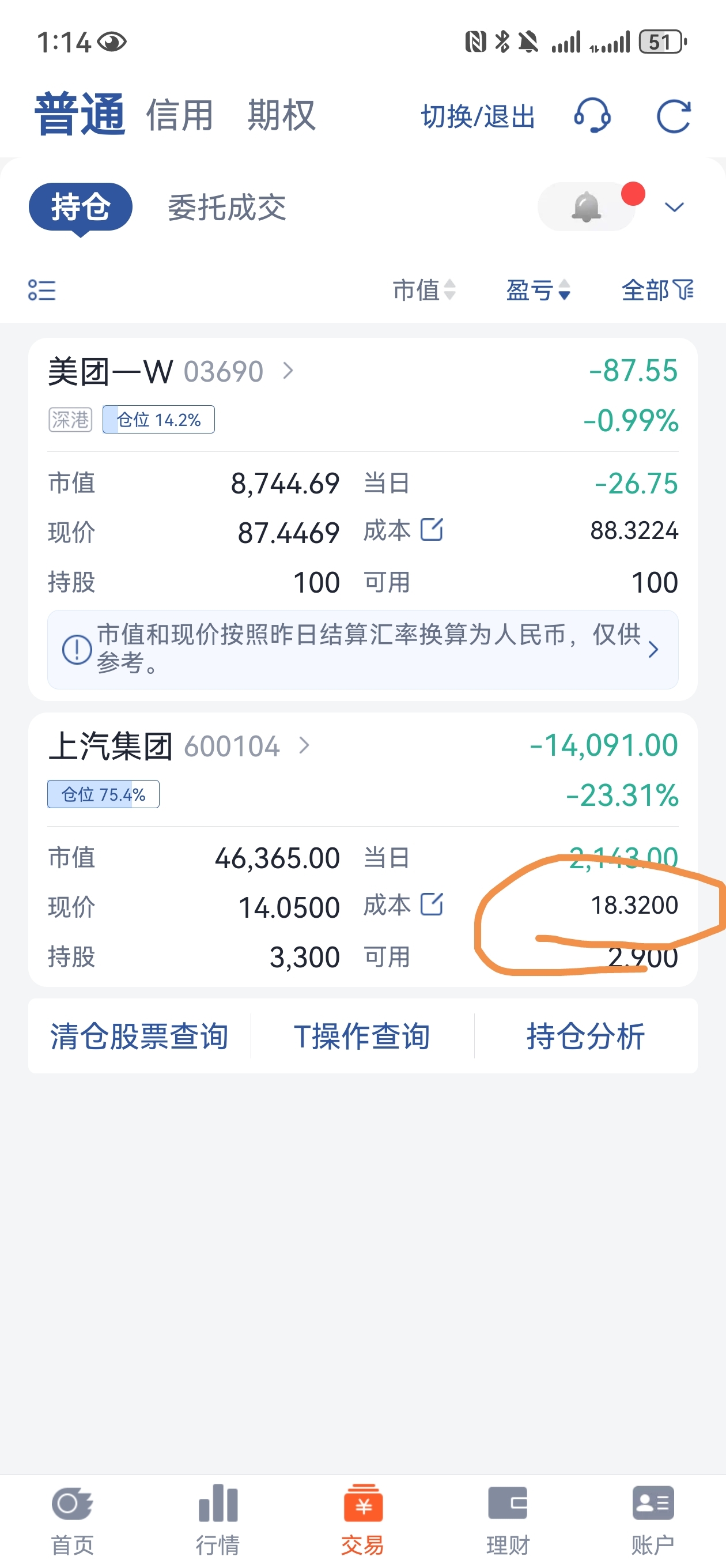This screenshot has width=726, height=1568.
Task: Tap 上汽集团 profit/loss -14,091.00
Action: click(x=604, y=745)
